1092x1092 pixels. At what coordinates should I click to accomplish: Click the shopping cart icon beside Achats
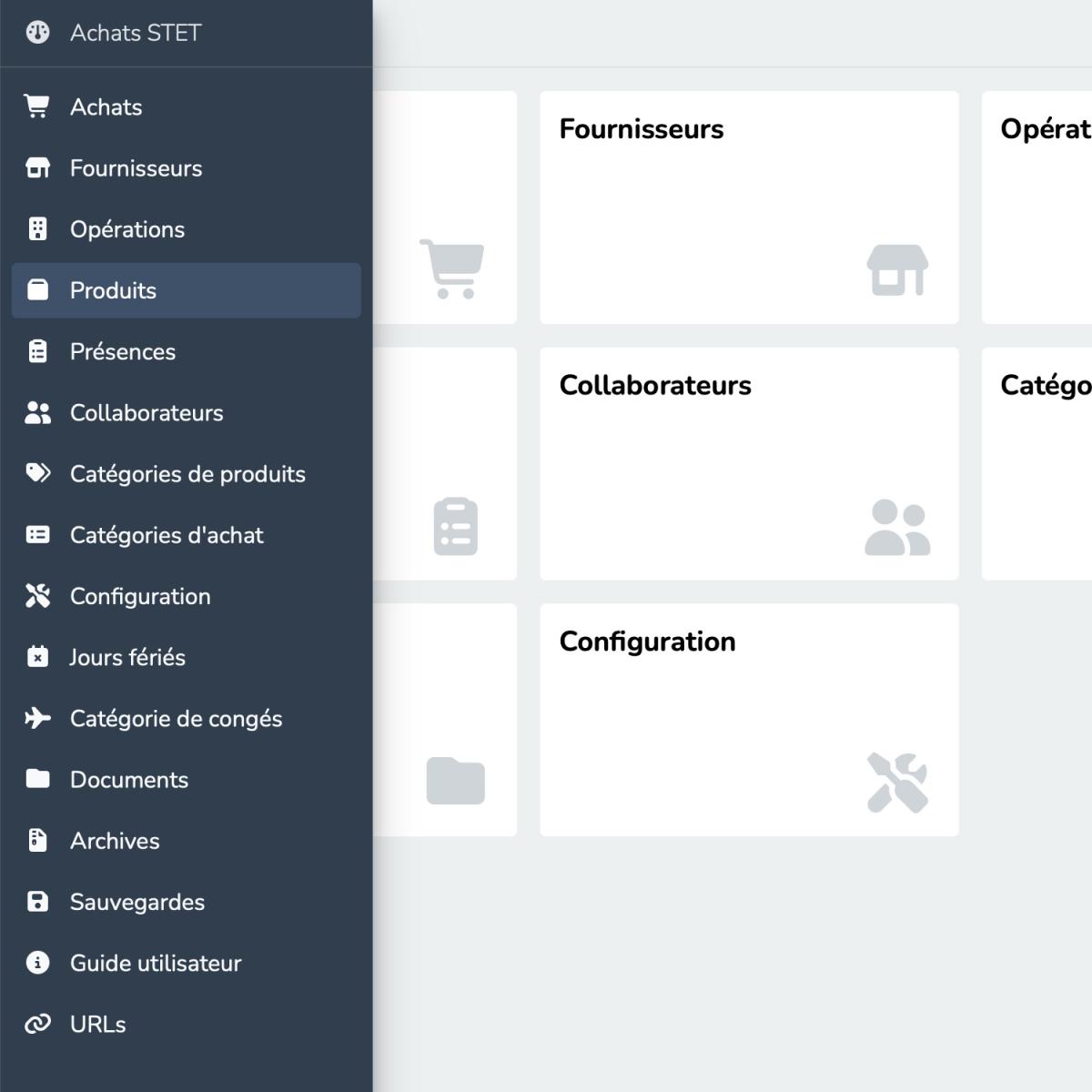coord(37,107)
